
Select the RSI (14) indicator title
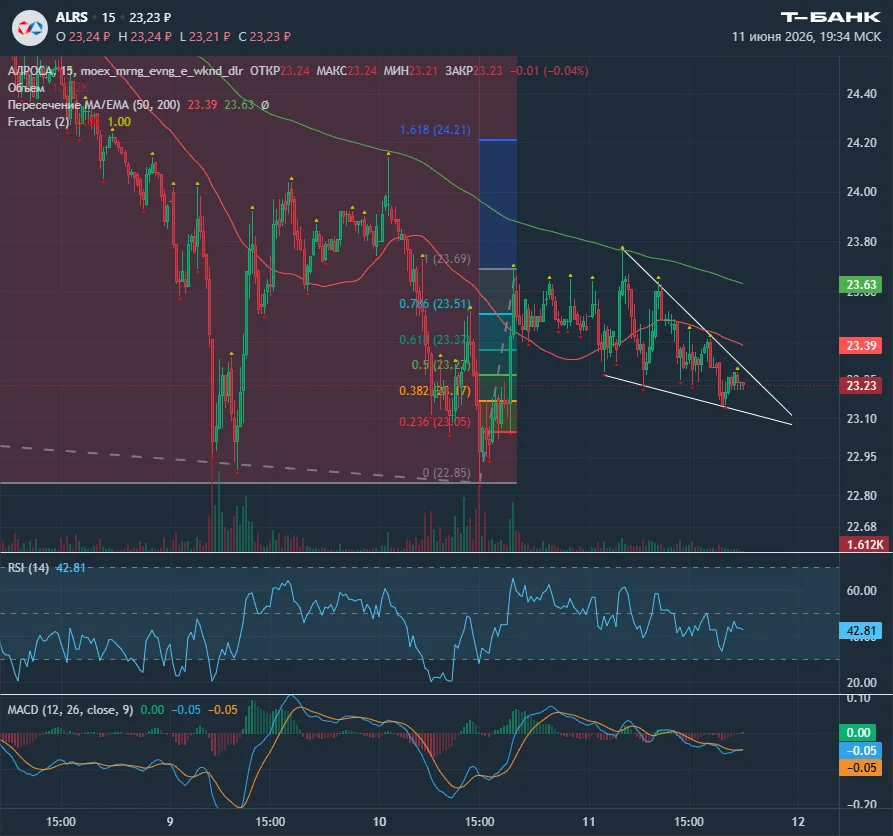click(28, 568)
